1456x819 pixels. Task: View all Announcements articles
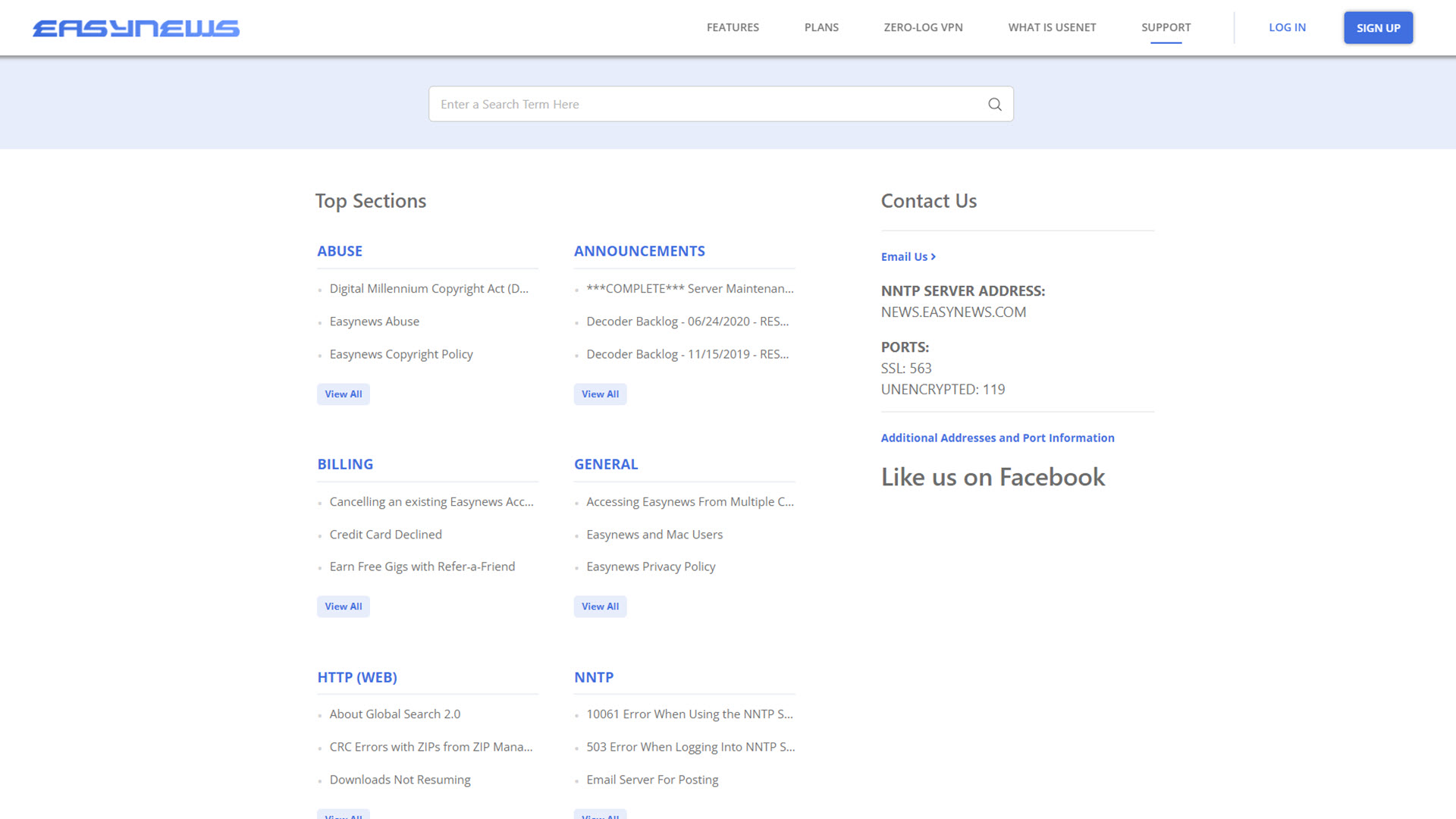click(x=601, y=394)
